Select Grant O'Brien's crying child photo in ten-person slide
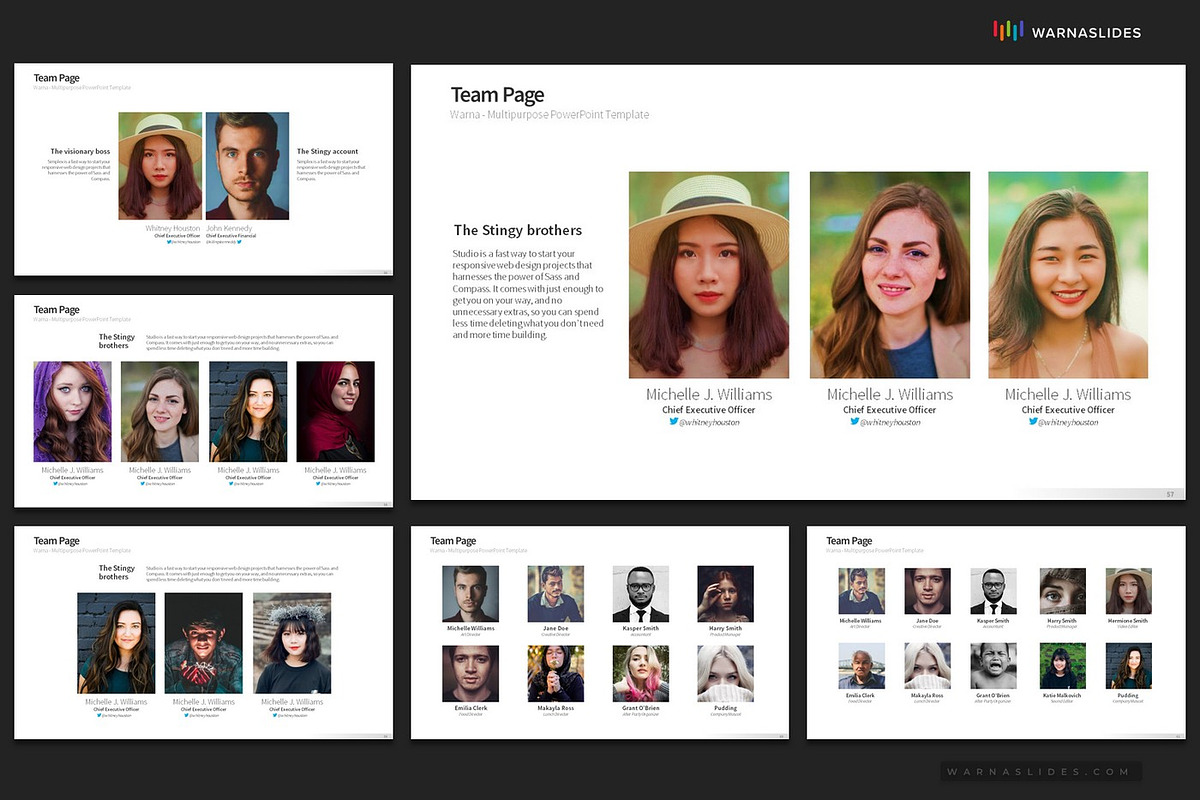 tap(993, 666)
